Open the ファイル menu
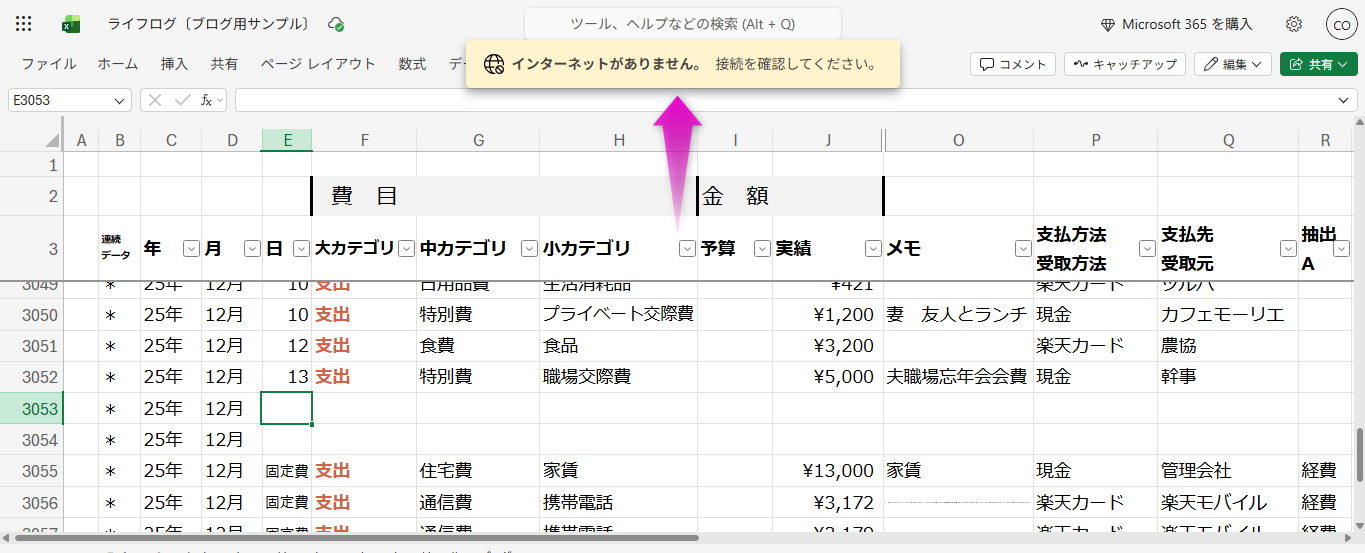The height and width of the screenshot is (553, 1365). pos(49,64)
